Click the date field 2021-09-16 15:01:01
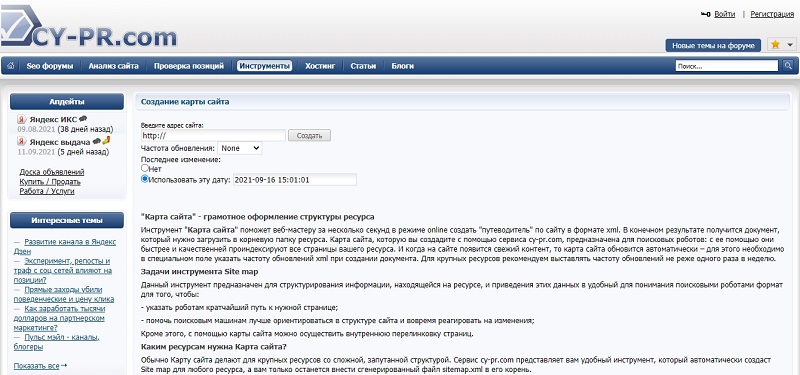The image size is (800, 375). point(295,180)
